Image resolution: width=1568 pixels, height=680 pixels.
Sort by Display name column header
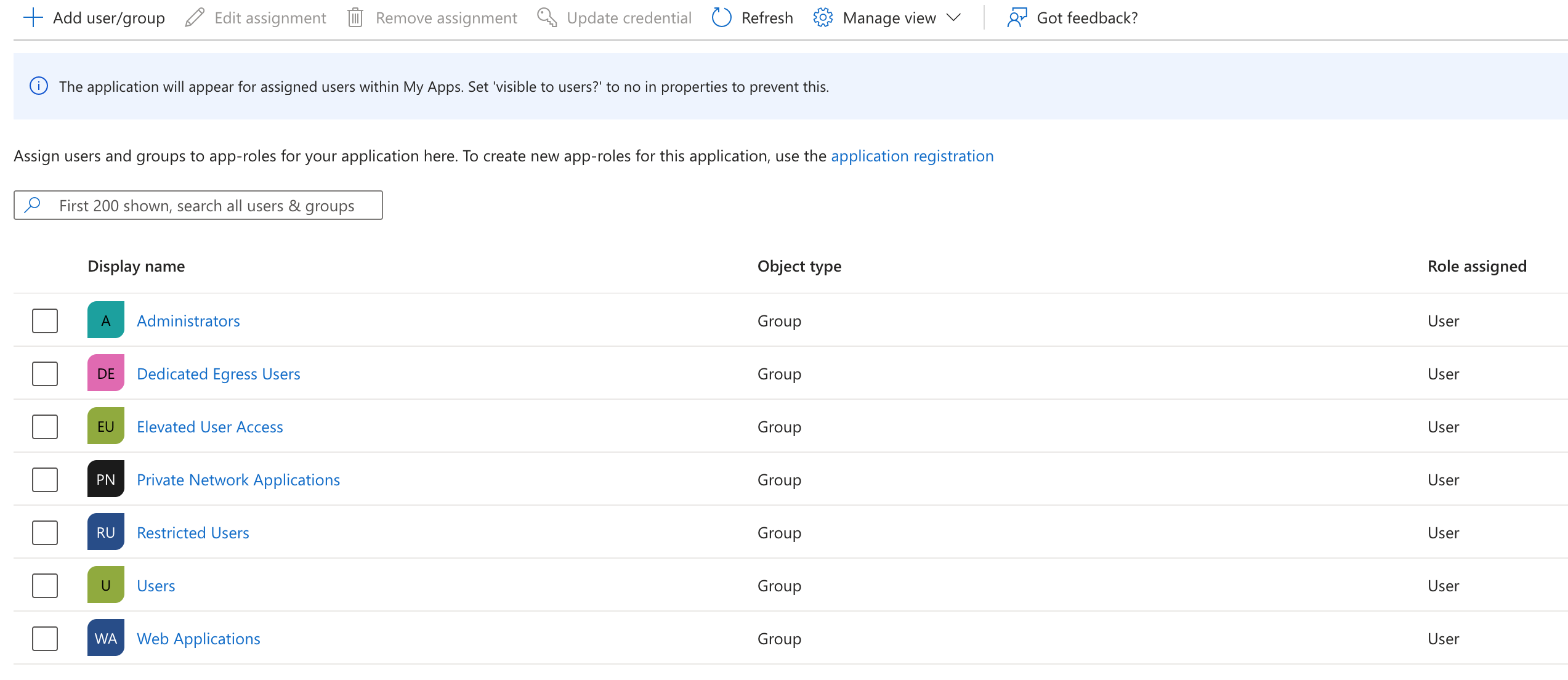(136, 266)
